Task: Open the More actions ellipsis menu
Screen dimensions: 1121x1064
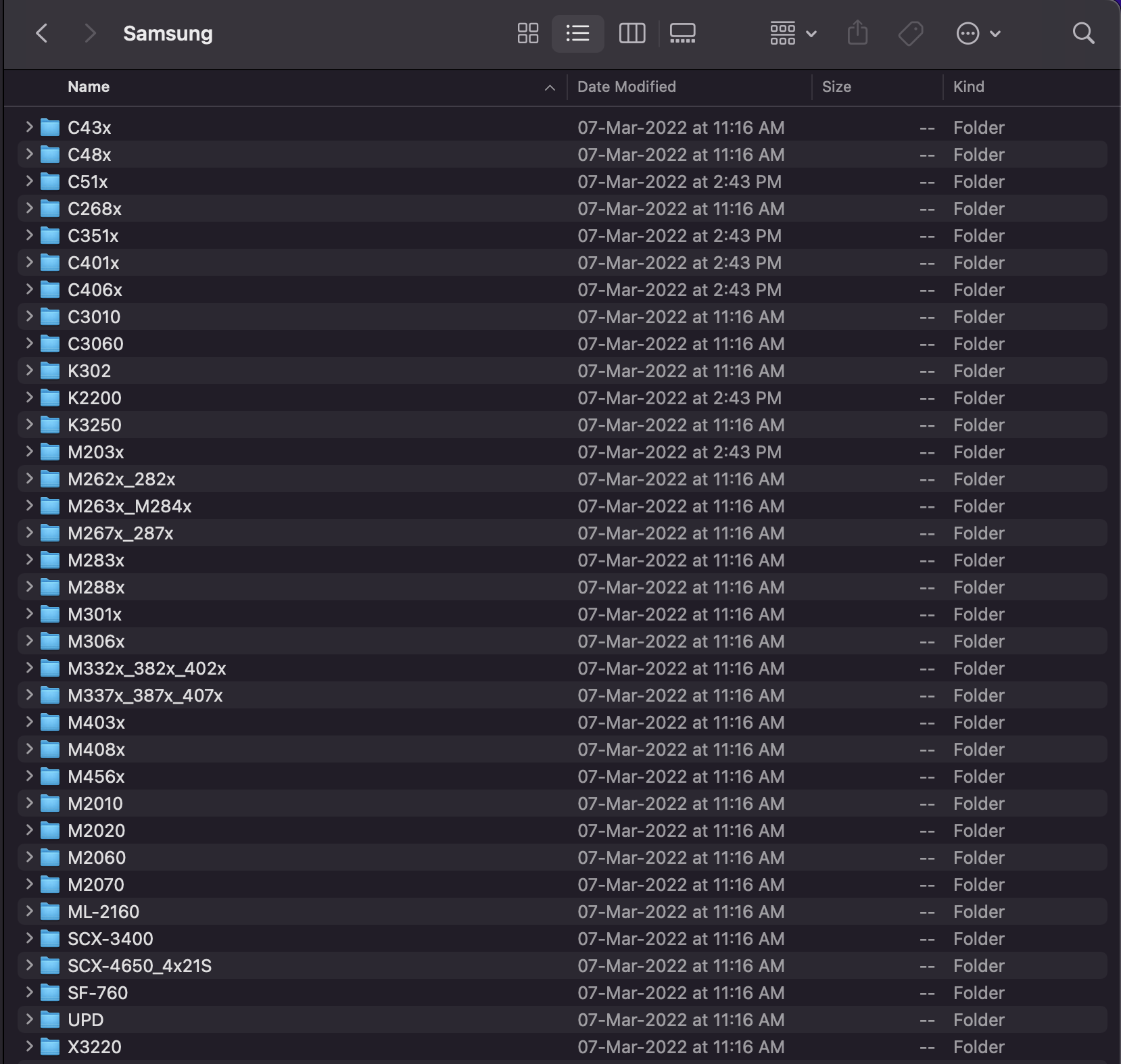Action: [x=978, y=33]
